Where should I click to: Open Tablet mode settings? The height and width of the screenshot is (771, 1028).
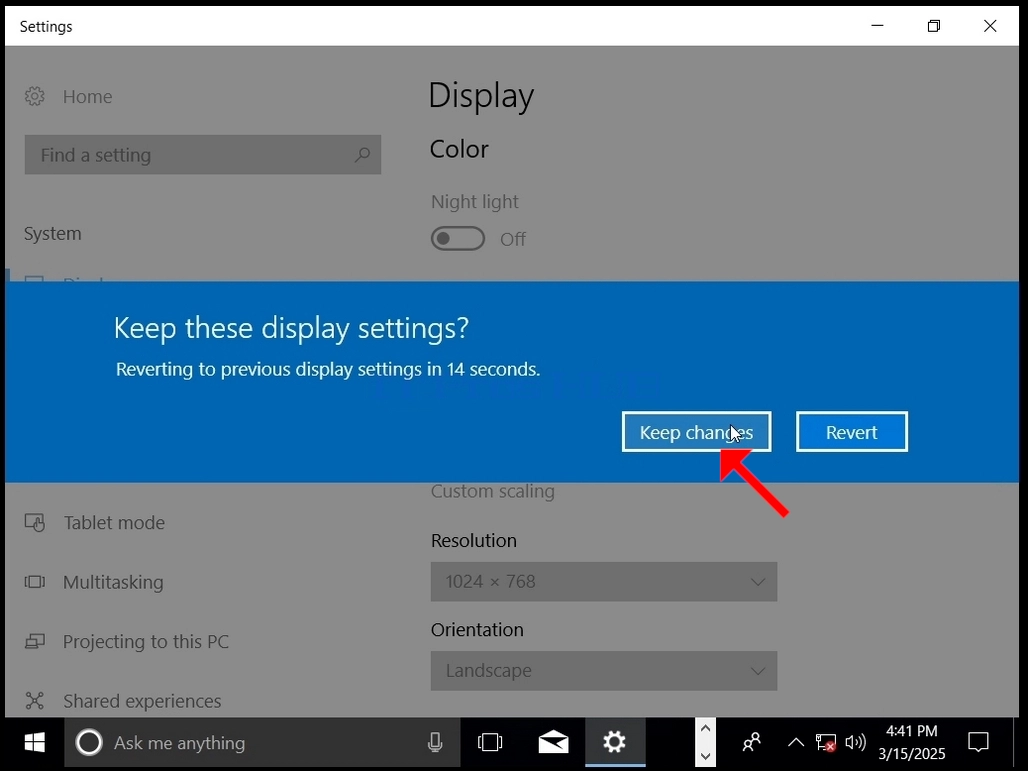click(x=114, y=523)
